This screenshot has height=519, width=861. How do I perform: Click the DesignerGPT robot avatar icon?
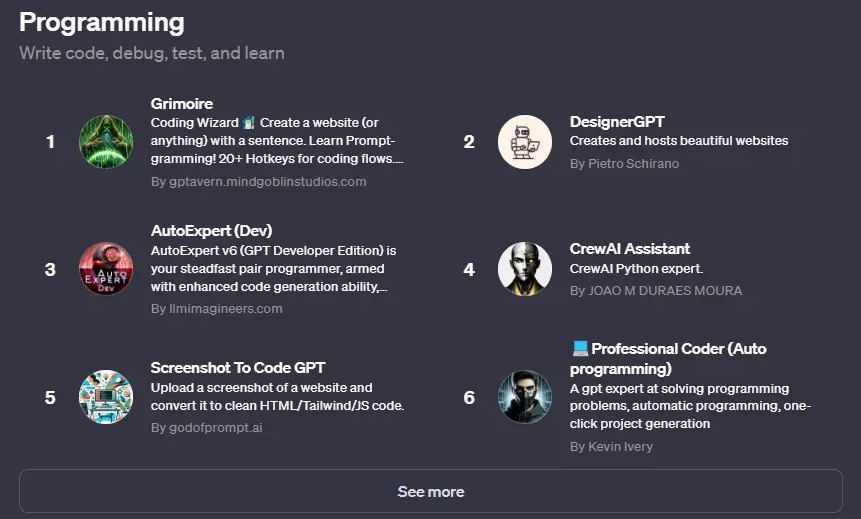[x=525, y=142]
